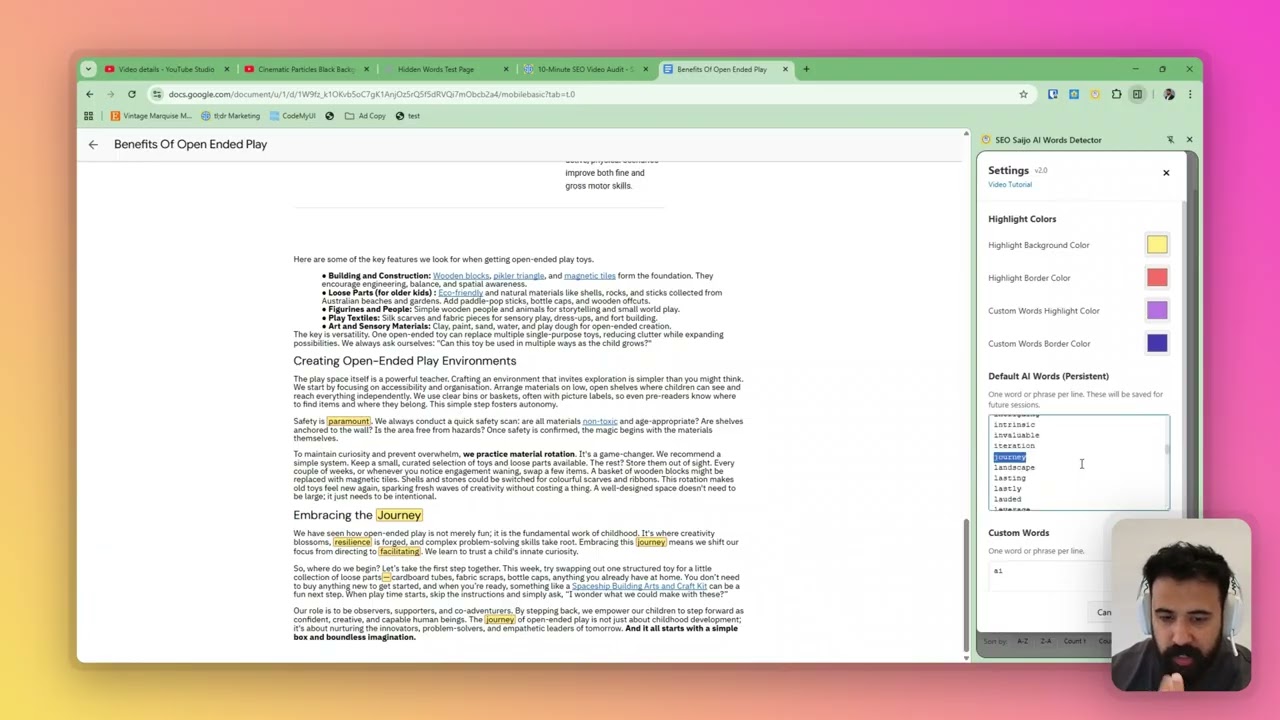Click the Custom Words text field
Viewport: 1280px width, 720px height.
[x=1078, y=575]
